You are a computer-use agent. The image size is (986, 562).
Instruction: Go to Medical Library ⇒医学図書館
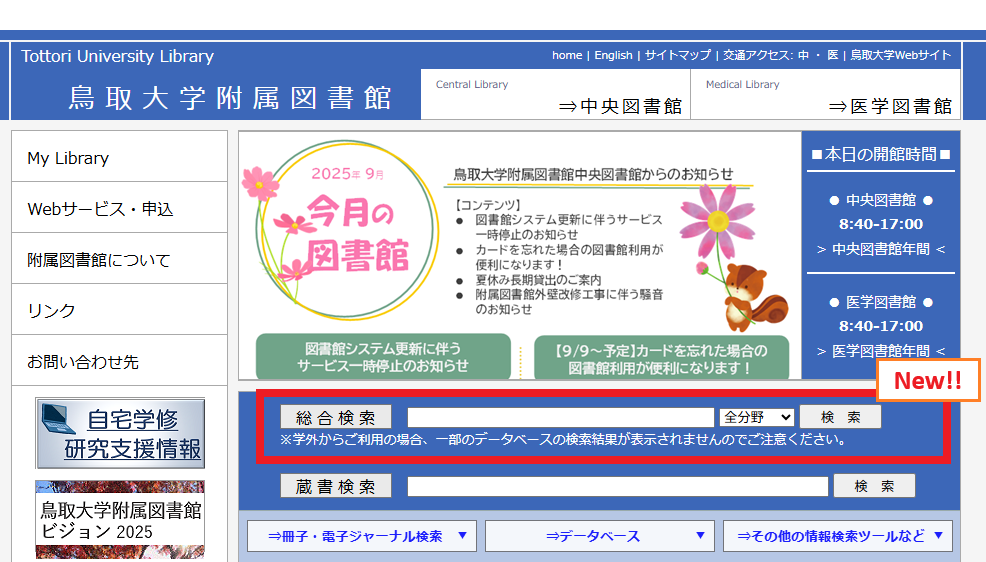[826, 94]
